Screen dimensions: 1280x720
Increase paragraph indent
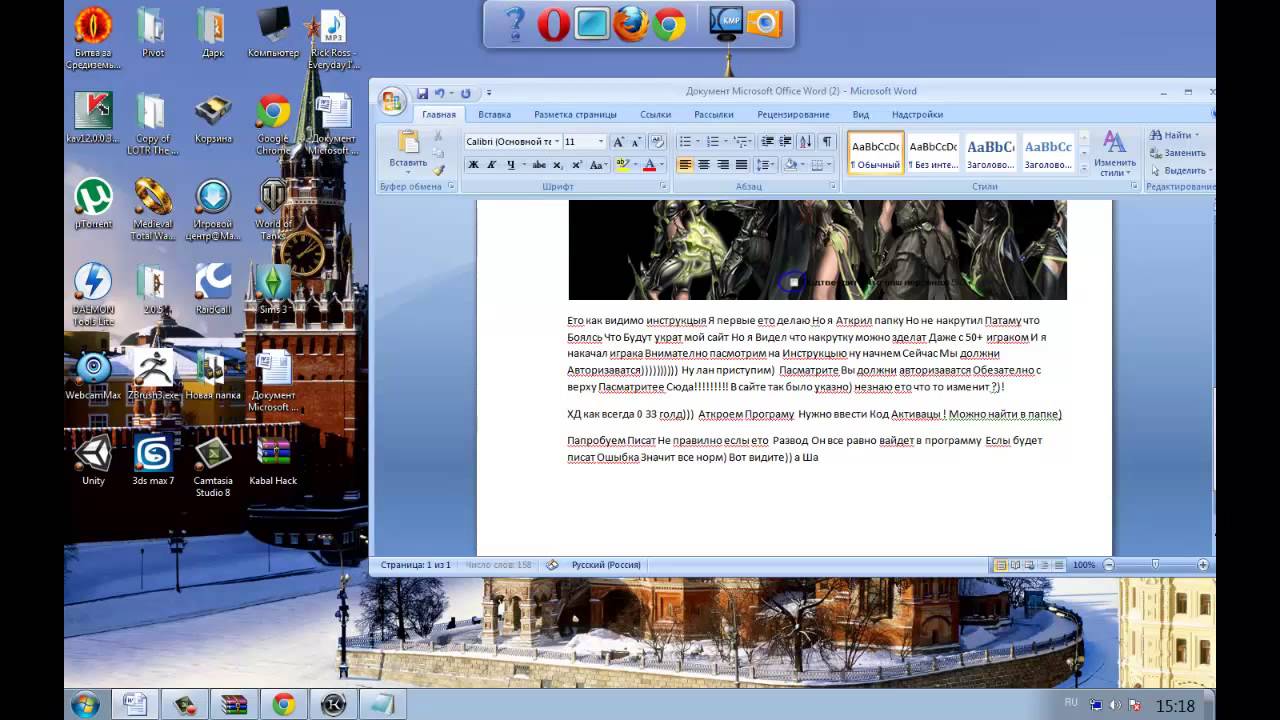[786, 142]
